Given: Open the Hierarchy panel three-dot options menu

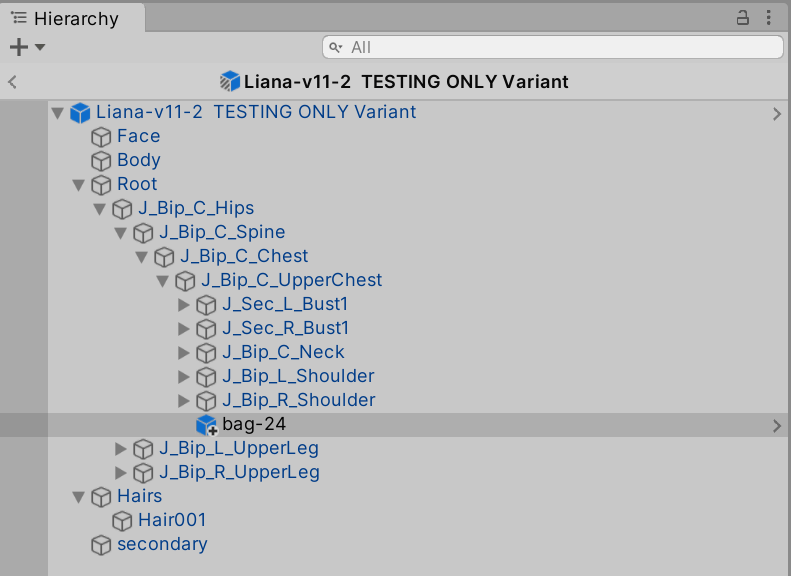Looking at the screenshot, I should [x=769, y=17].
